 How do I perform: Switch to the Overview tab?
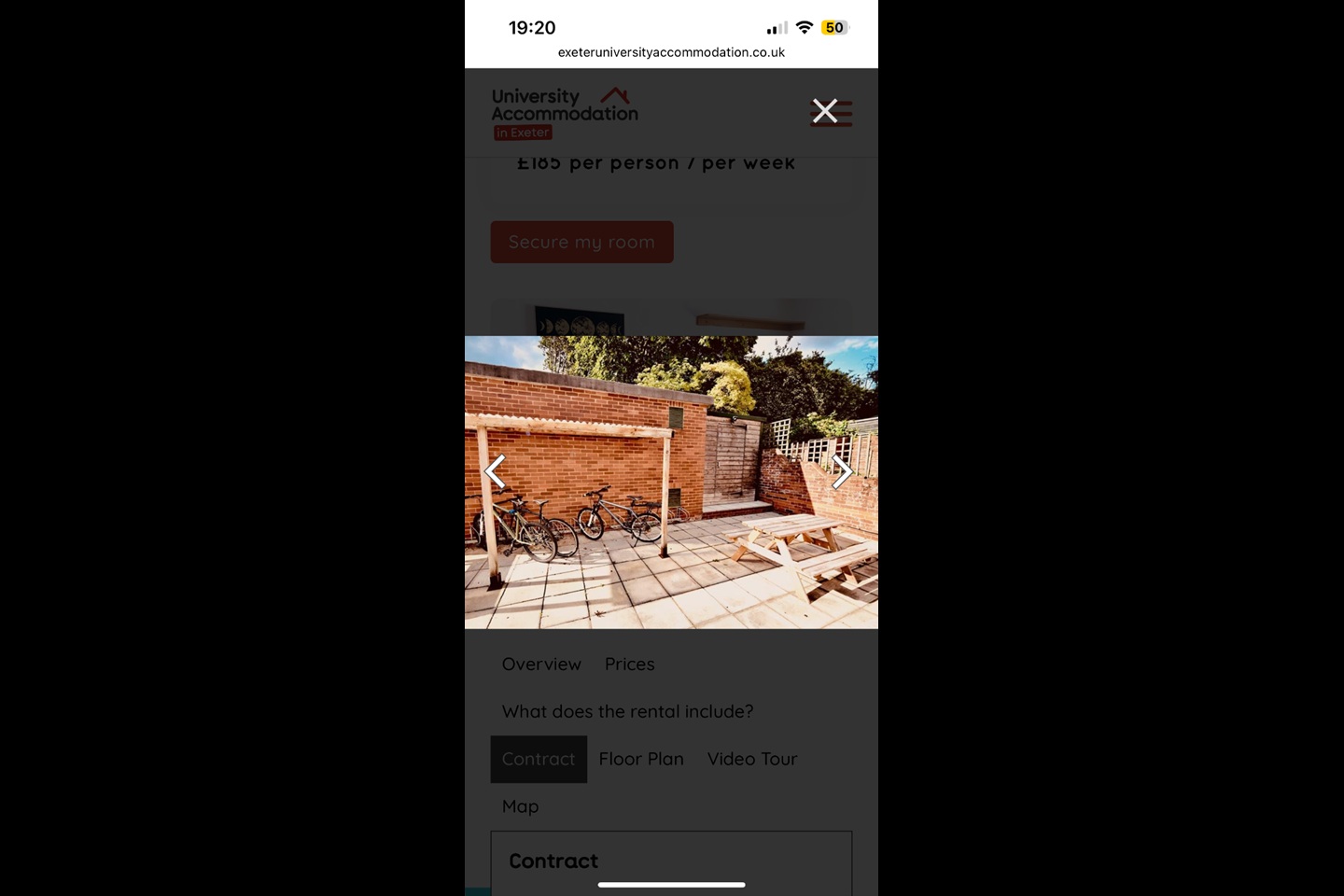point(541,665)
